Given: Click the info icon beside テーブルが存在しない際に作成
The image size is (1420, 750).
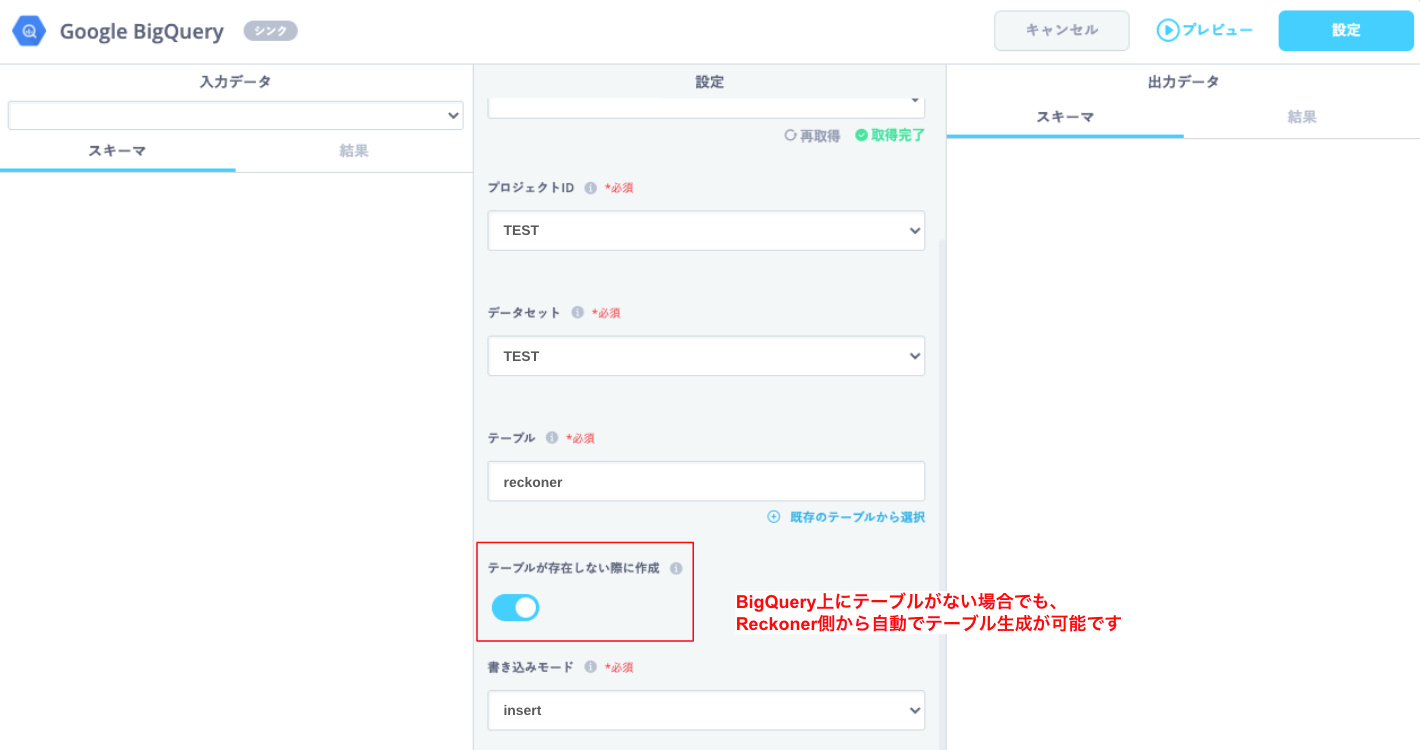Looking at the screenshot, I should coord(676,568).
